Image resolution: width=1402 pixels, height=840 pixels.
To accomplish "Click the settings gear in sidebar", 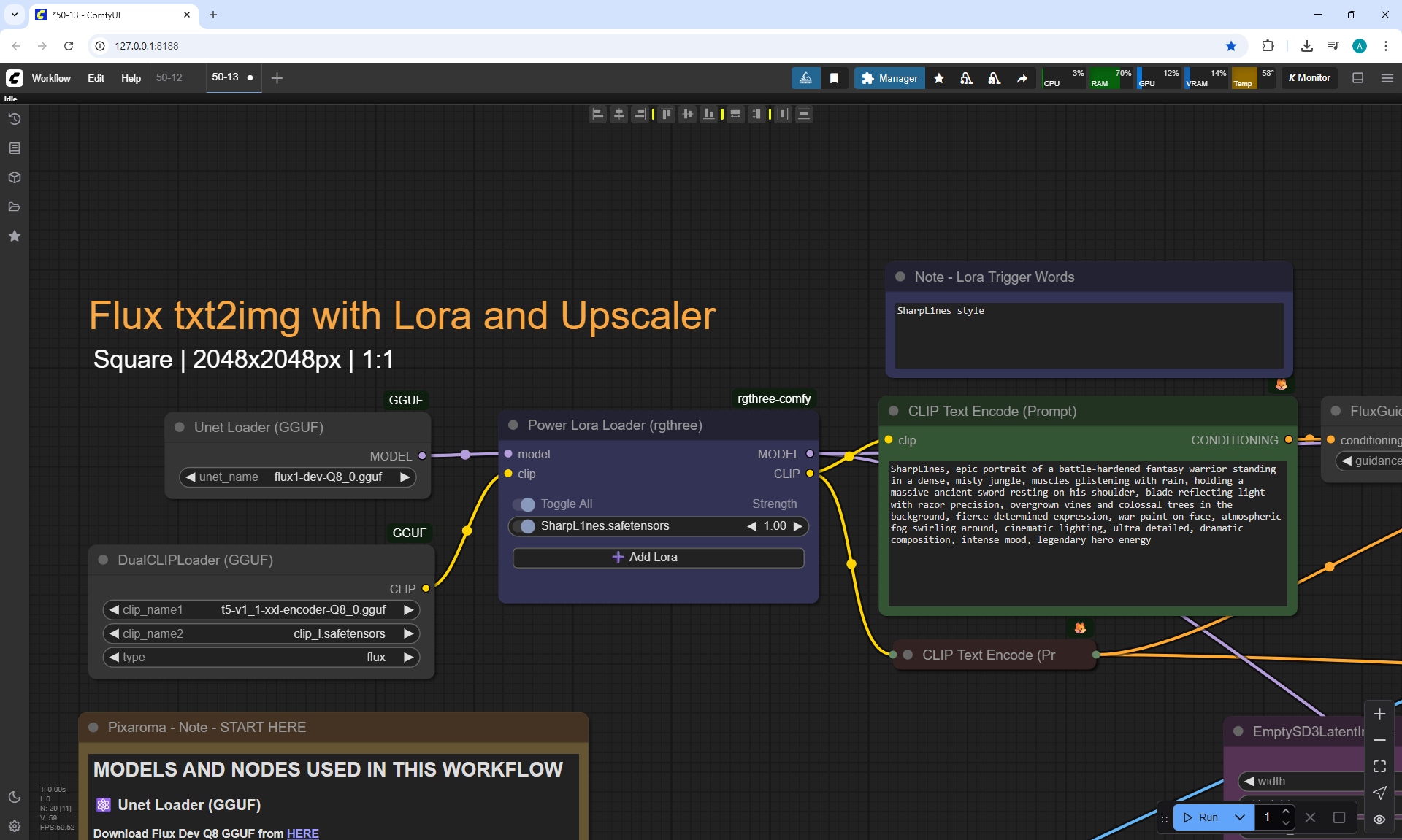I will click(x=14, y=826).
